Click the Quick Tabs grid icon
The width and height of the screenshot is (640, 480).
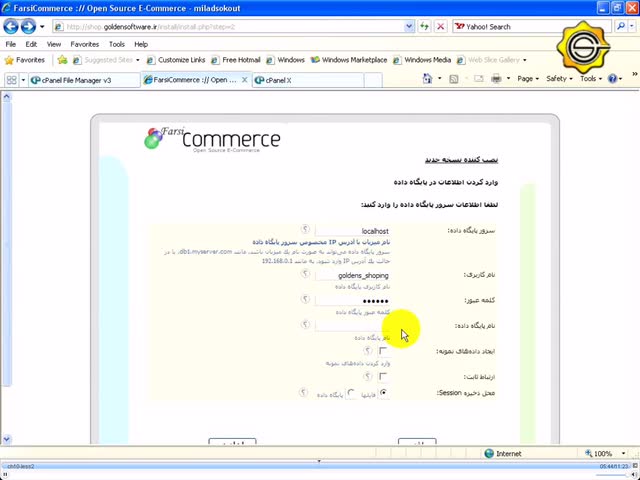click(x=11, y=80)
